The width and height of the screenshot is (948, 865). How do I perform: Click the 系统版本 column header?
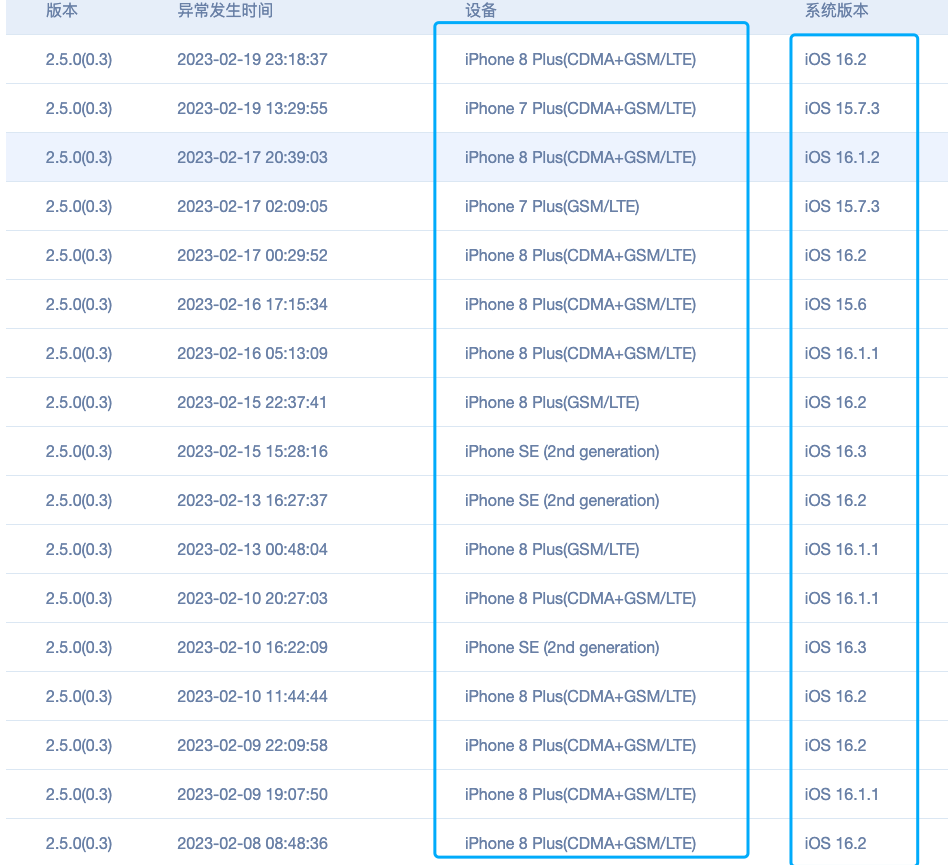(x=837, y=10)
